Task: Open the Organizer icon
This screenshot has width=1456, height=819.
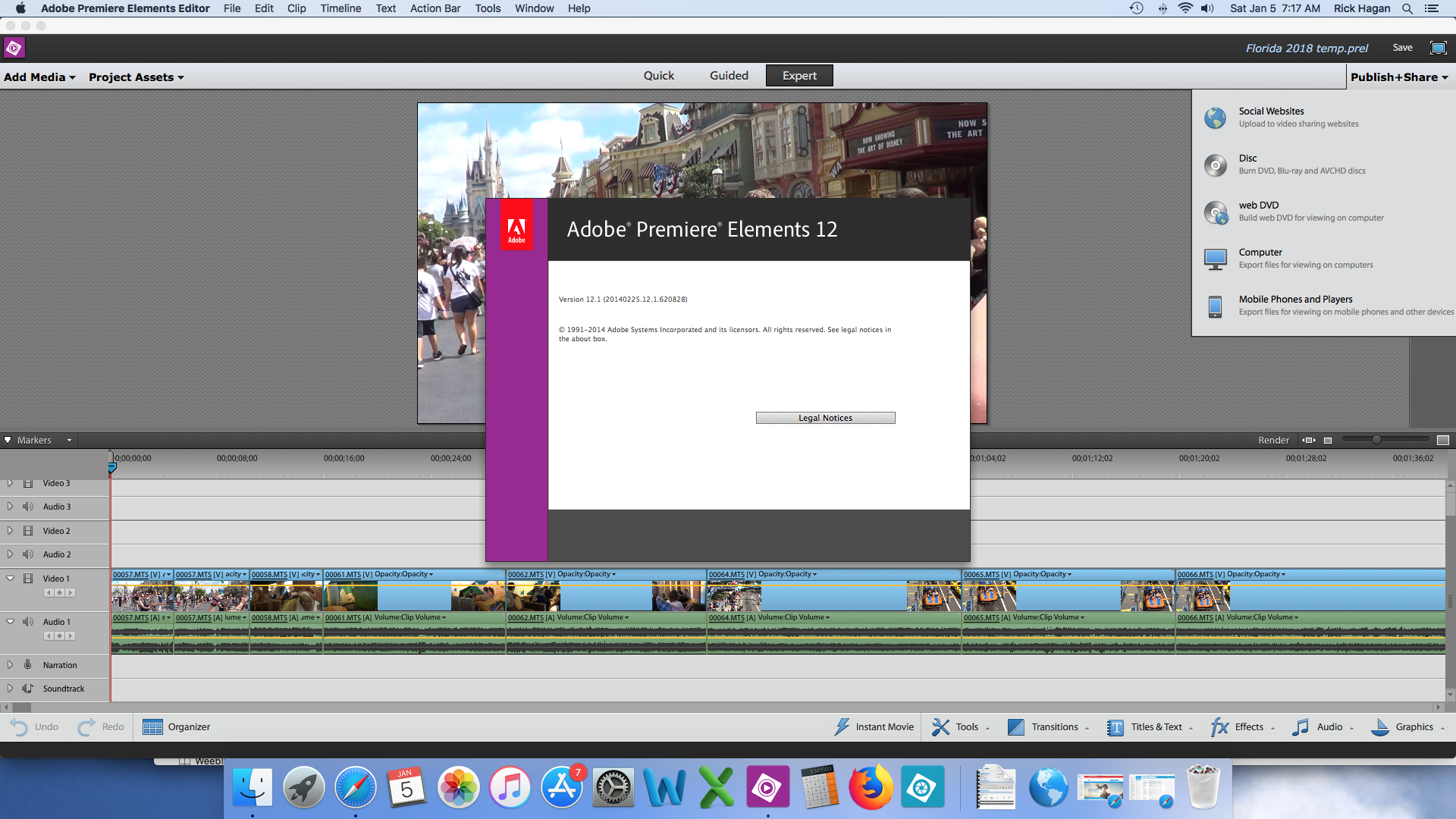Action: point(152,727)
